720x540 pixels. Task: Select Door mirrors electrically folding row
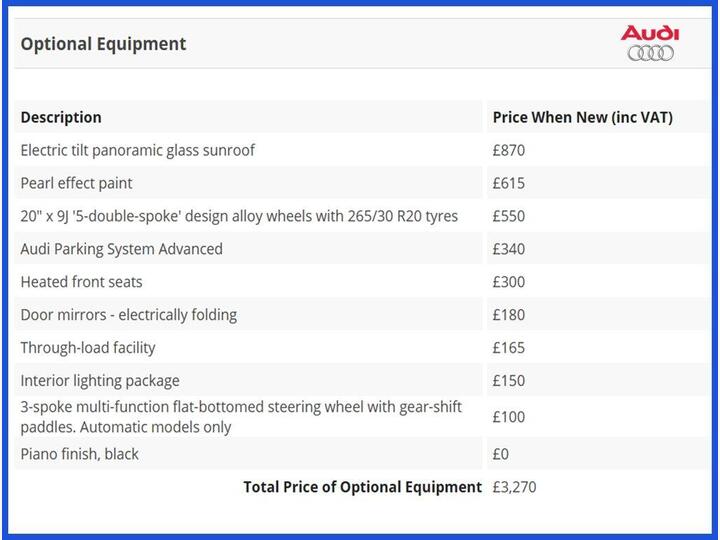click(x=128, y=315)
